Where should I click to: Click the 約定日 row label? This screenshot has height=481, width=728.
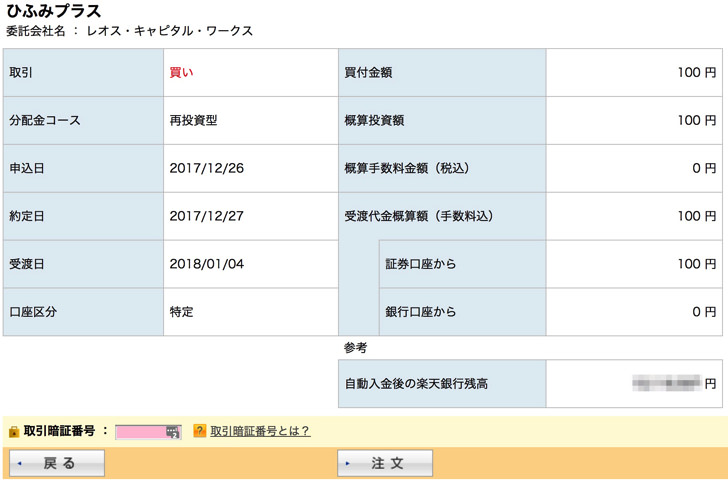coord(26,216)
